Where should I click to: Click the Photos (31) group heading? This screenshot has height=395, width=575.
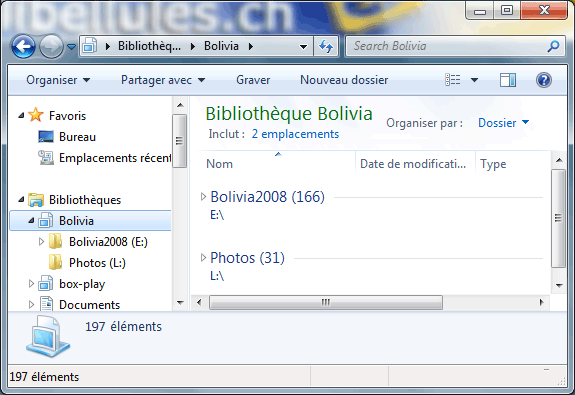[x=248, y=258]
